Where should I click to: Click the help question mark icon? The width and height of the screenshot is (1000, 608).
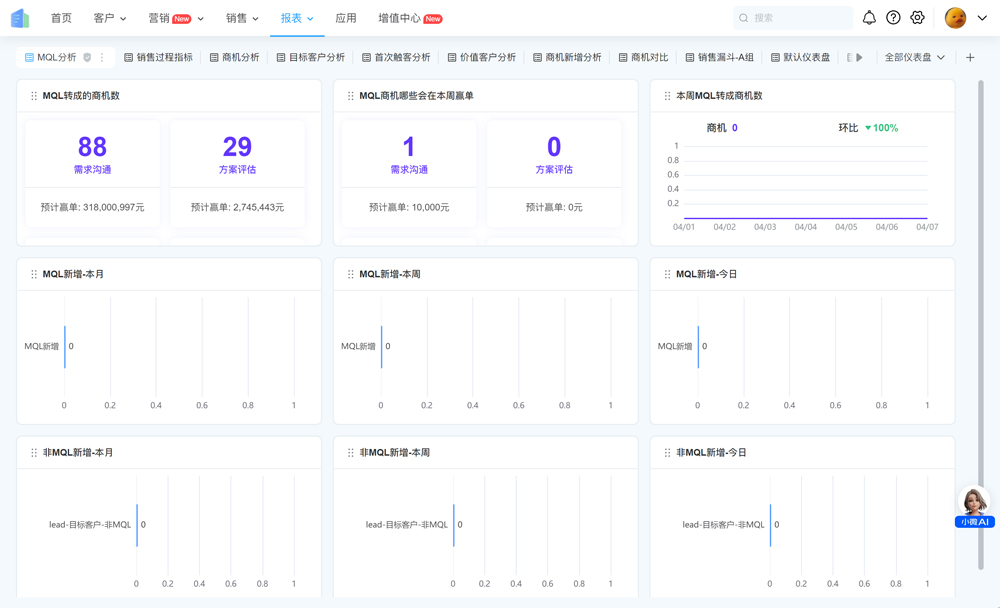tap(892, 17)
